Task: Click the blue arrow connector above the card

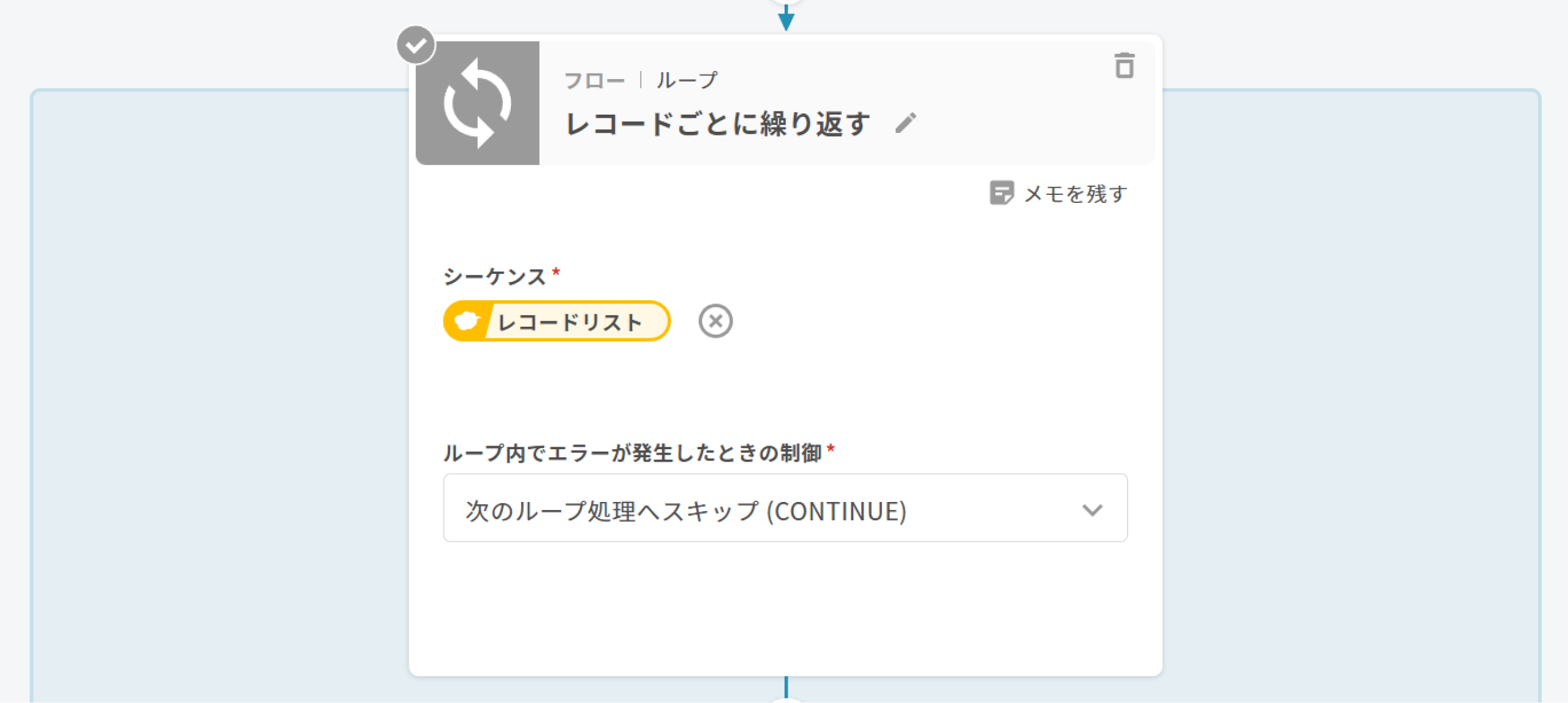Action: pyautogui.click(x=786, y=18)
